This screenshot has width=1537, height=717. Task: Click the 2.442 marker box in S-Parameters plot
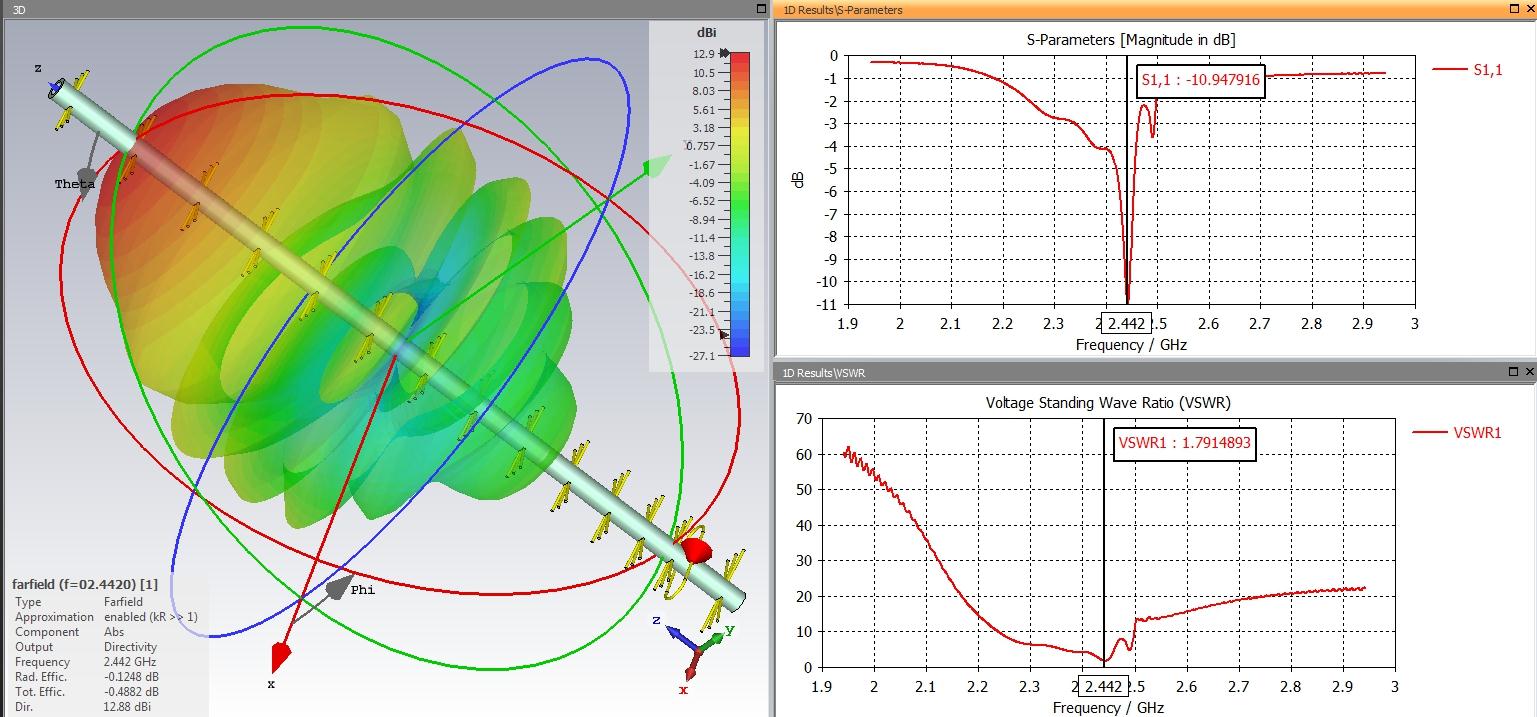[x=1126, y=323]
